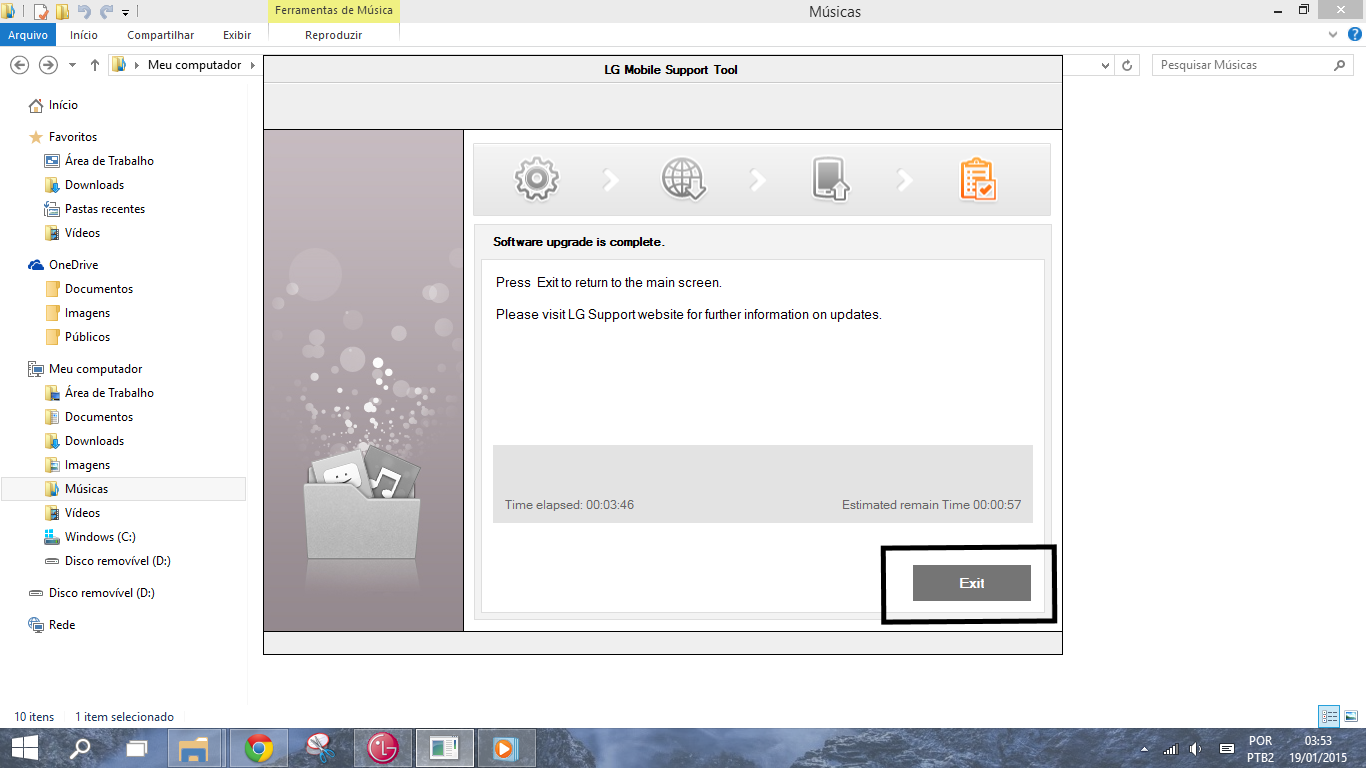Open the media player taskbar icon
The image size is (1366, 768).
tap(505, 748)
